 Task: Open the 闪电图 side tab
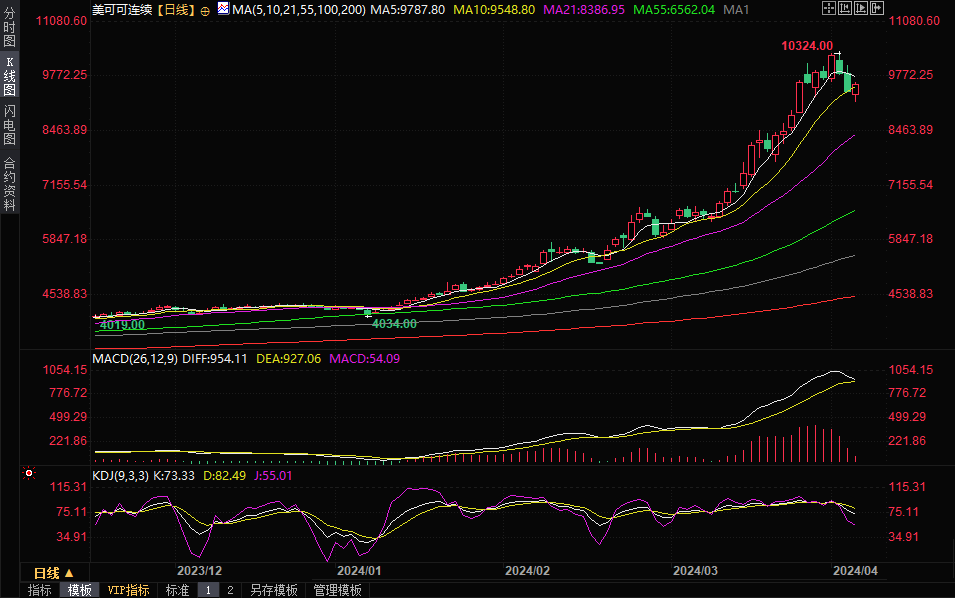click(x=9, y=124)
